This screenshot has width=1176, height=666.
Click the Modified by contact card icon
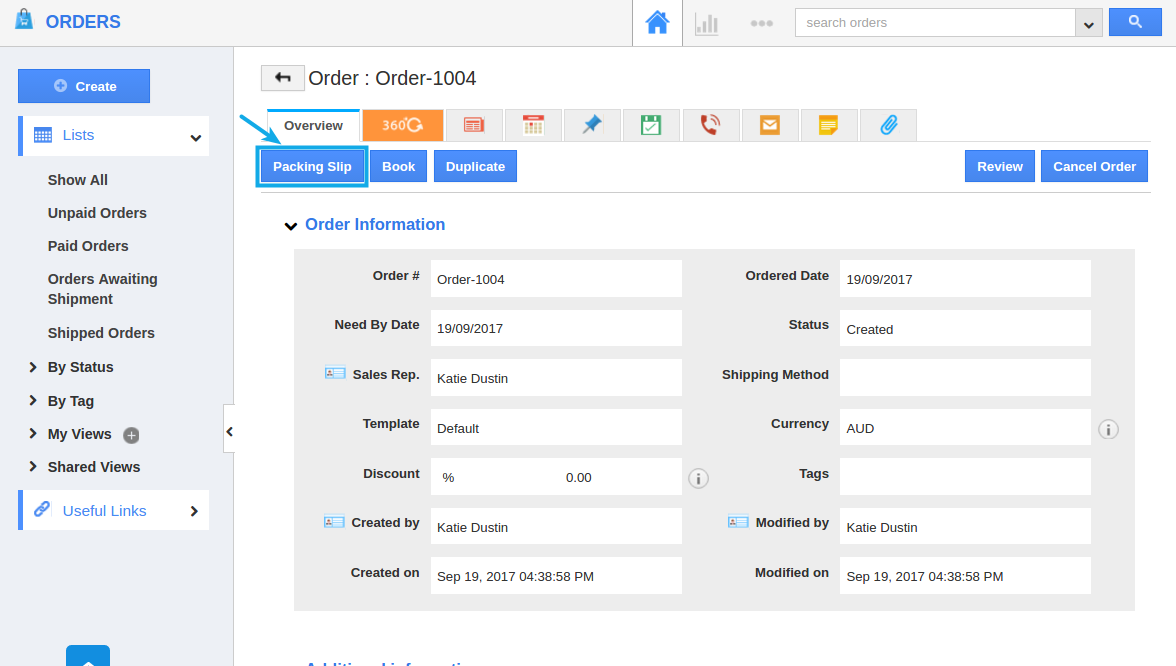[738, 521]
